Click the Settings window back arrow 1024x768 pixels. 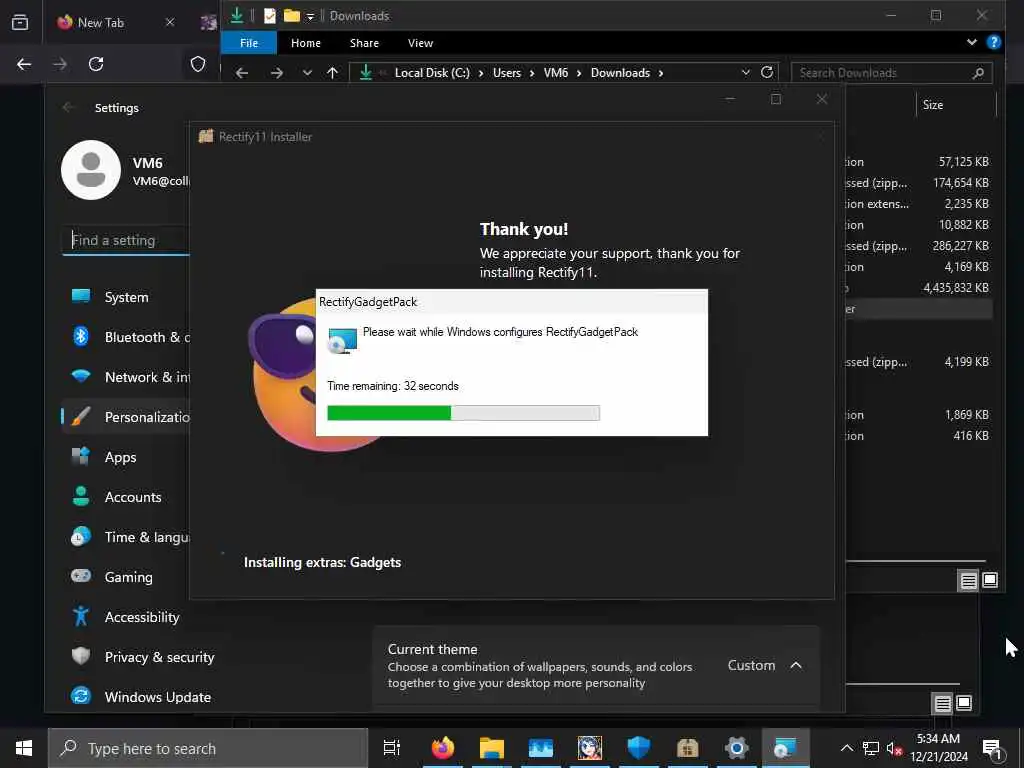(68, 107)
